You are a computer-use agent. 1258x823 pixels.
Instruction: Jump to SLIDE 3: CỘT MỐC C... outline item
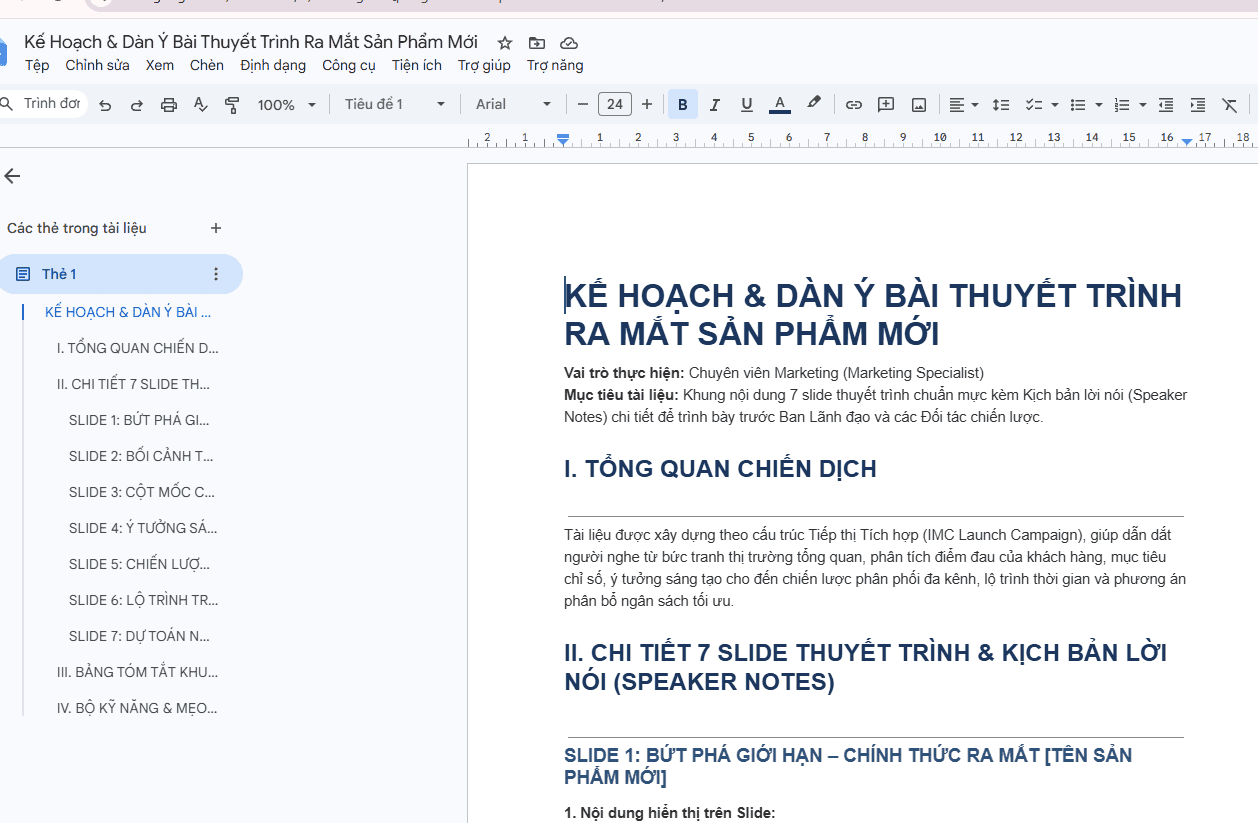tap(142, 492)
